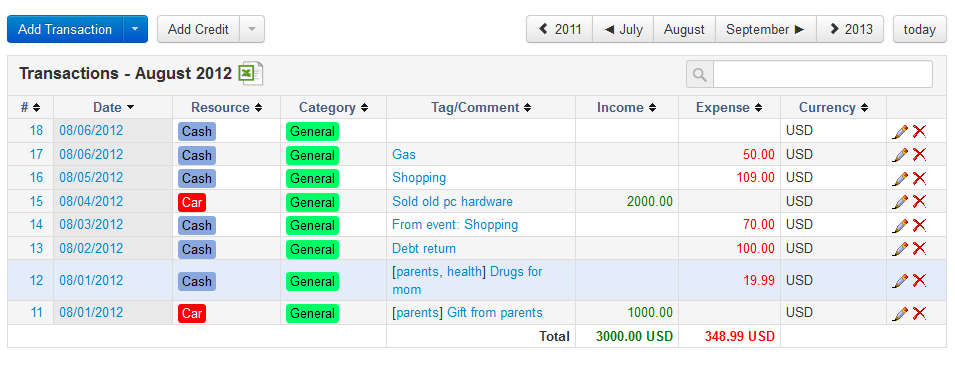Go to next month September

click(x=766, y=29)
